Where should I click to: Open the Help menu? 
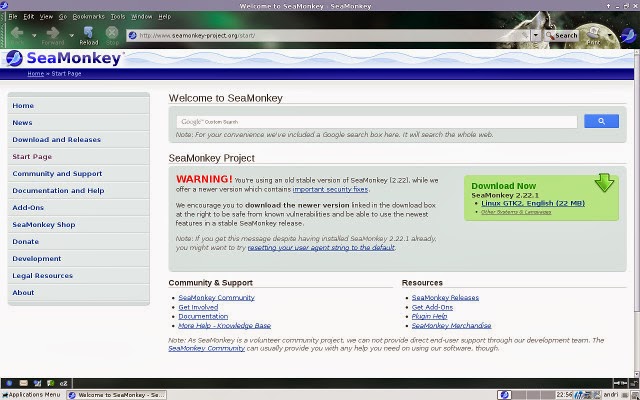pyautogui.click(x=164, y=17)
